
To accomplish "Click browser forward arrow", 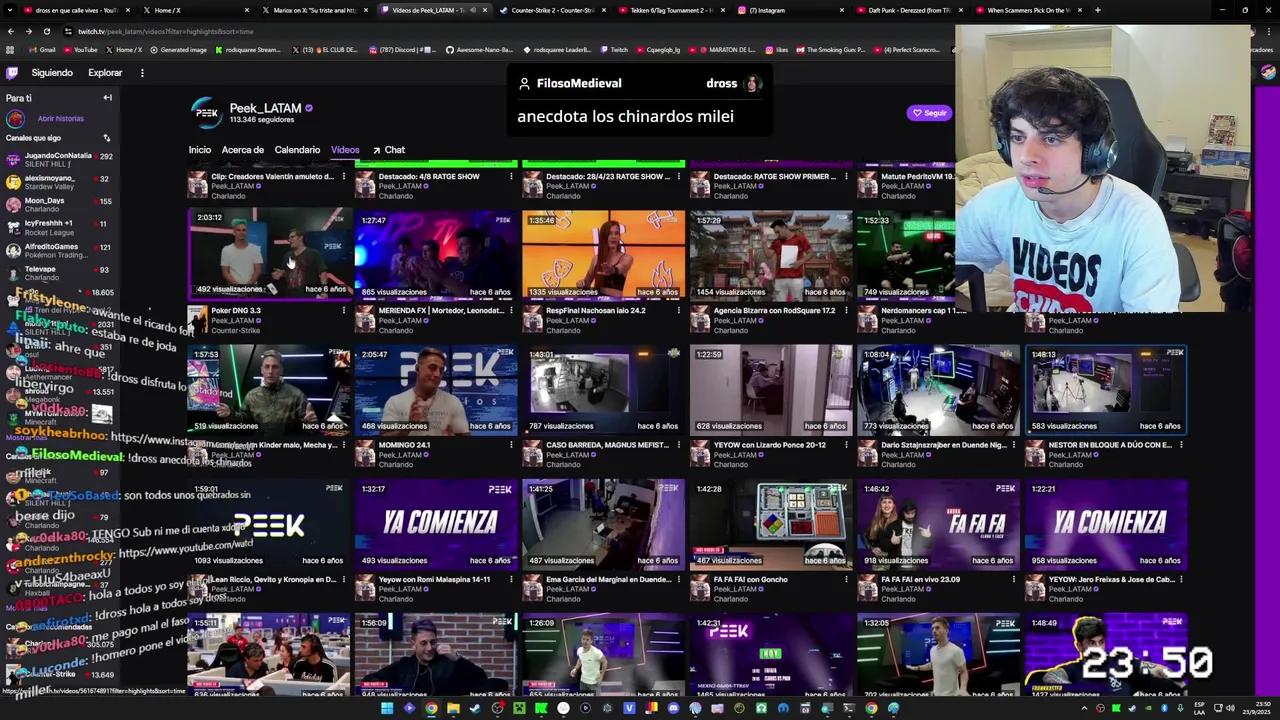I will [29, 31].
